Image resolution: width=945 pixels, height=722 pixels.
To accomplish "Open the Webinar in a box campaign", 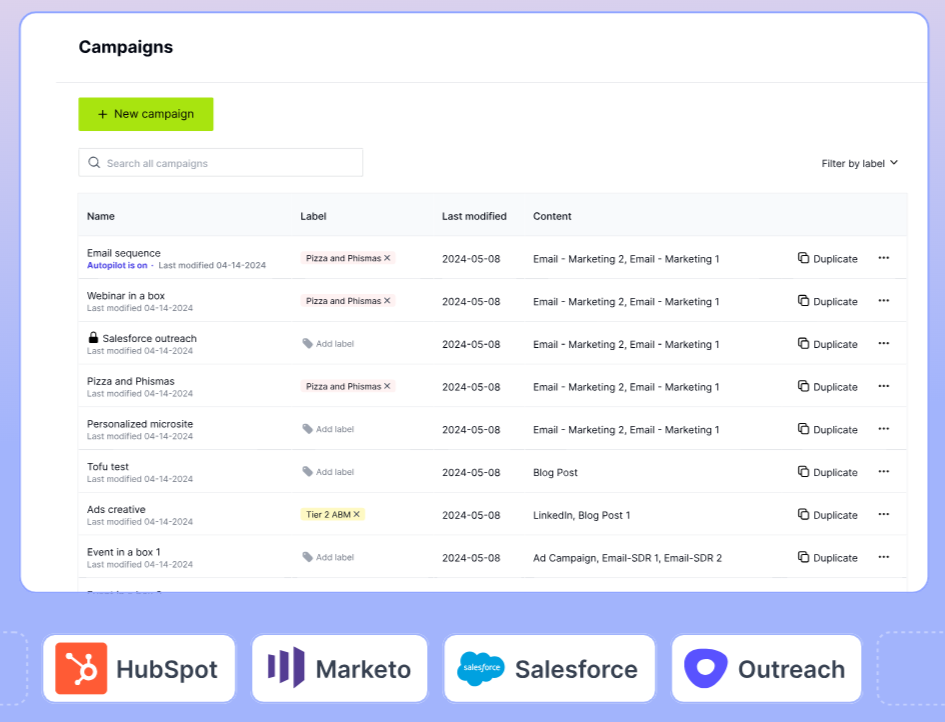I will point(126,296).
